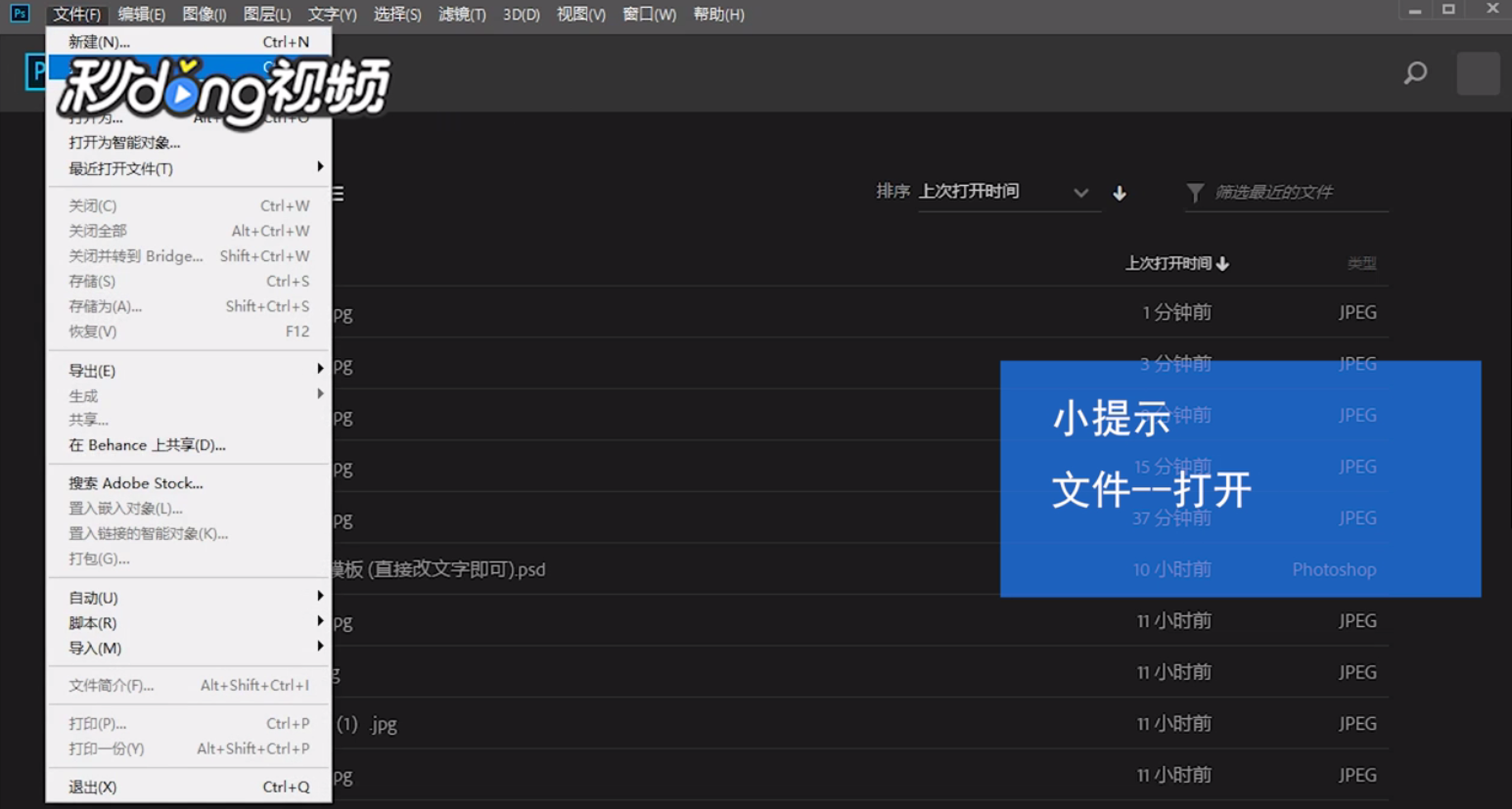Choose 打印一份(Y) menu entry
The height and width of the screenshot is (809, 1512).
pos(189,749)
